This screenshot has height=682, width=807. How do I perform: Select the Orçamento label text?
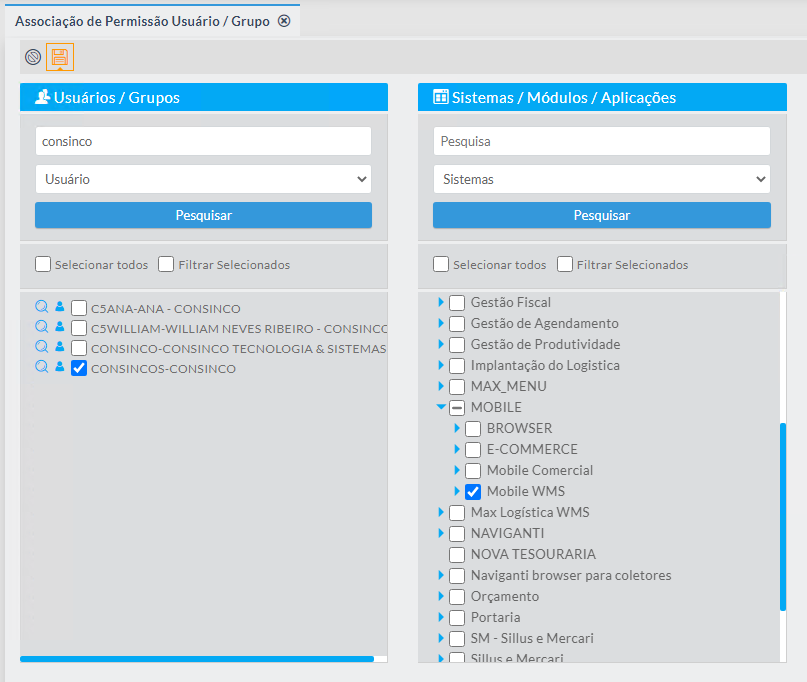tap(505, 596)
